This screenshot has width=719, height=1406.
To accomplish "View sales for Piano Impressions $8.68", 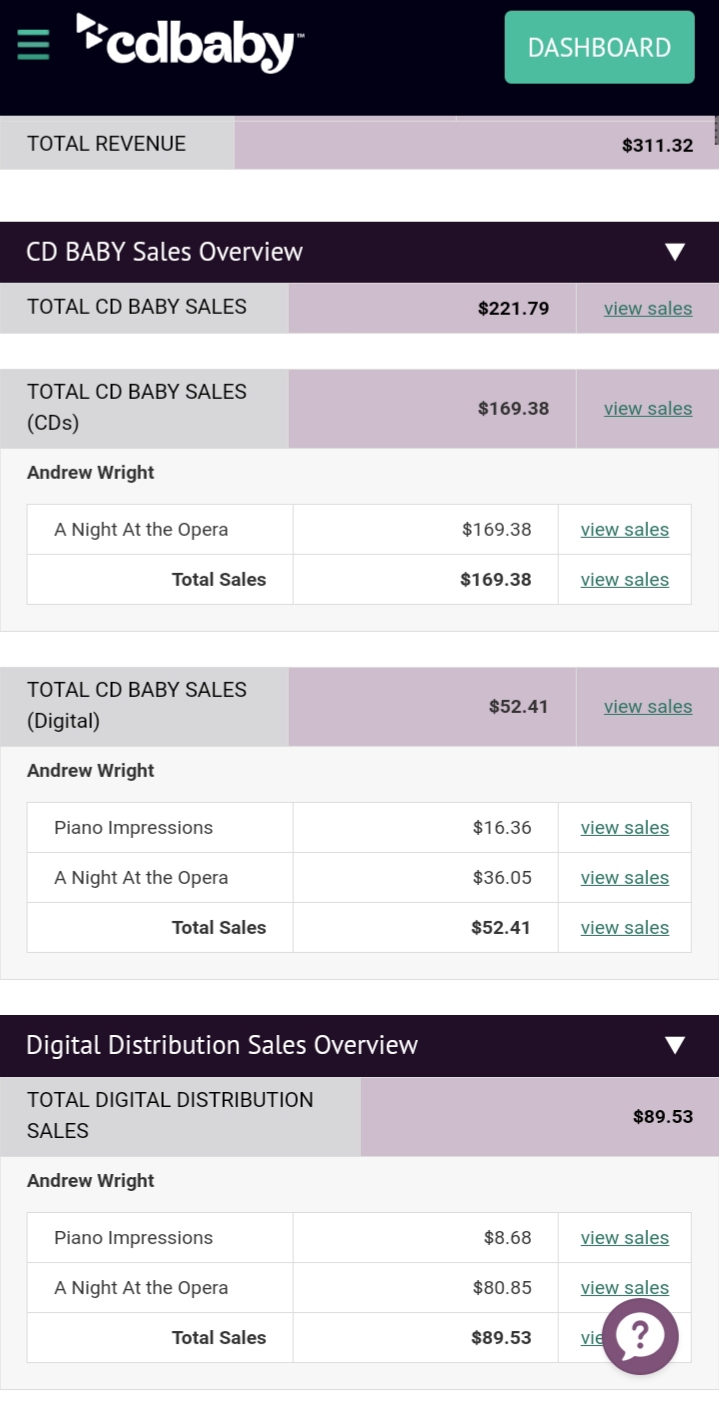I will (625, 1238).
